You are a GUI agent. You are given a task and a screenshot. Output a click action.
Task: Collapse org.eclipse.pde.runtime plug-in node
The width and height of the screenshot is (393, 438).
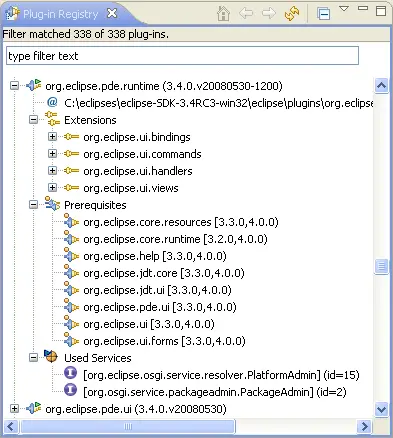coord(14,86)
